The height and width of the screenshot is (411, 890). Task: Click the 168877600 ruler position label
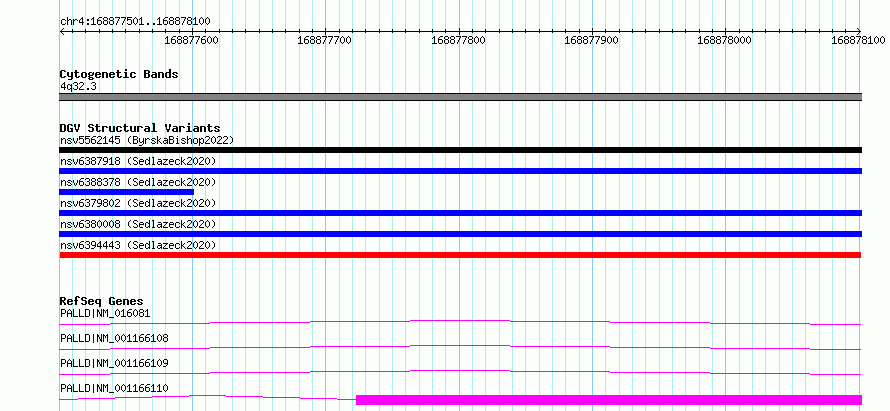191,40
